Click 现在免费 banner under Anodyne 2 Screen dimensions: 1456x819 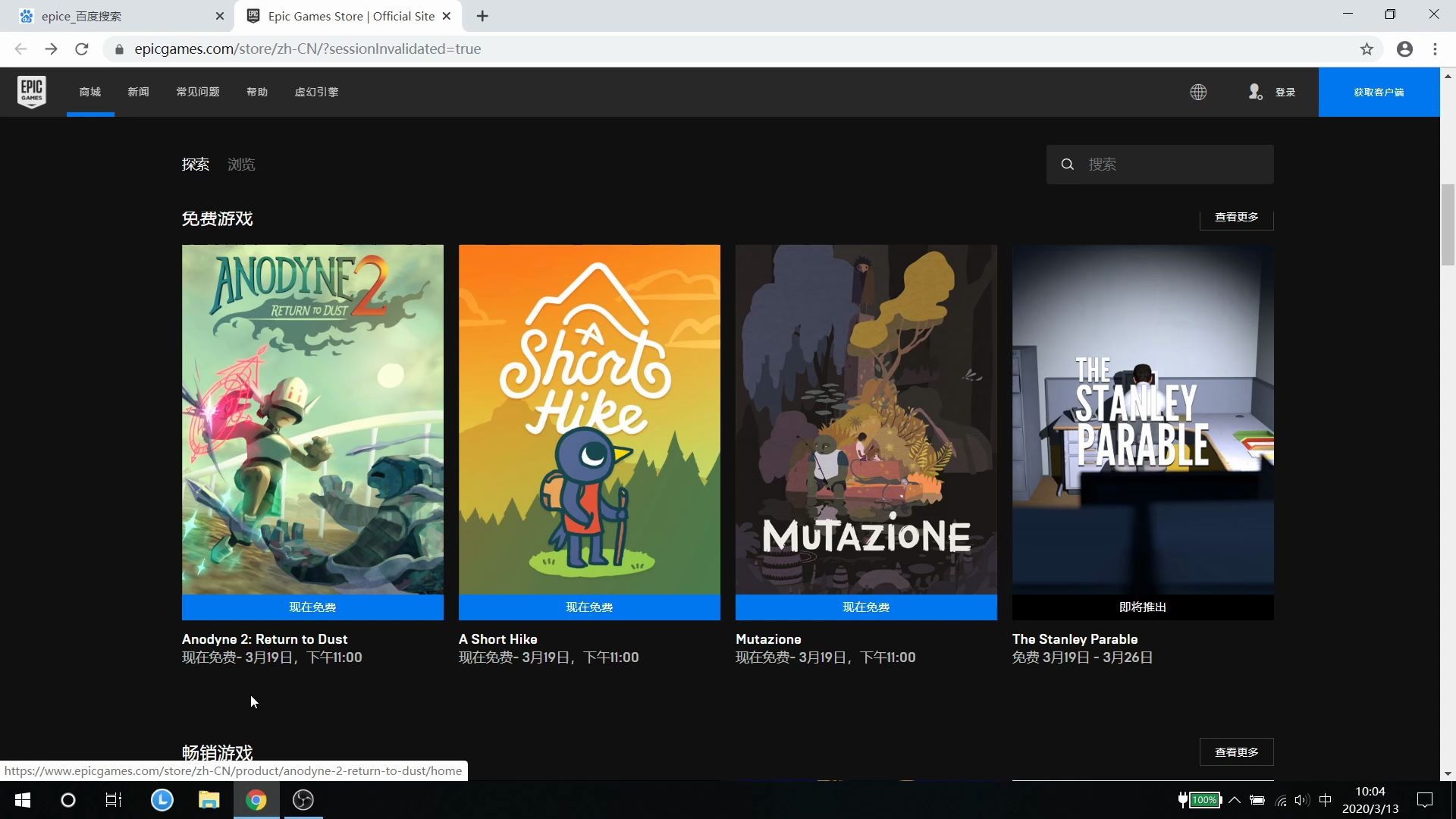point(312,607)
